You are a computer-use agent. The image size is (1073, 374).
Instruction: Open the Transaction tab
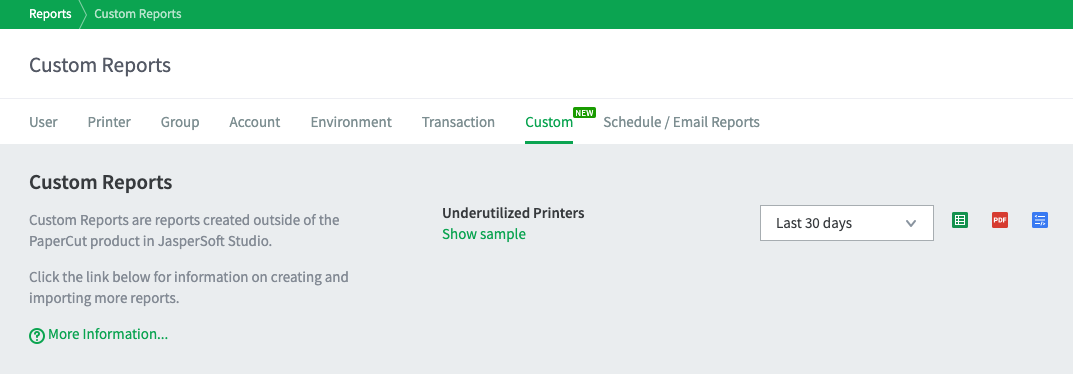458,122
